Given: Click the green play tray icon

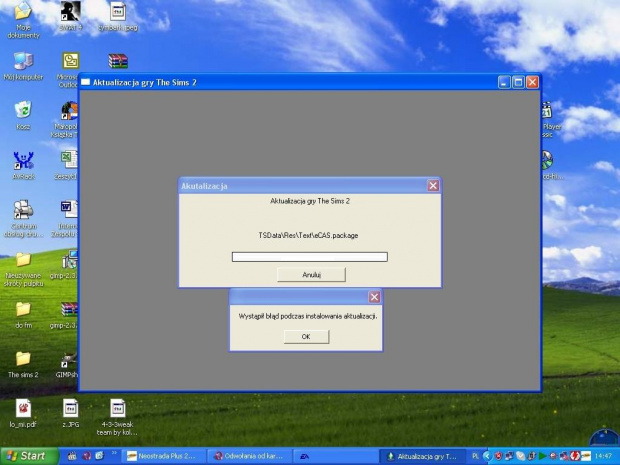Looking at the screenshot, I should [x=542, y=456].
